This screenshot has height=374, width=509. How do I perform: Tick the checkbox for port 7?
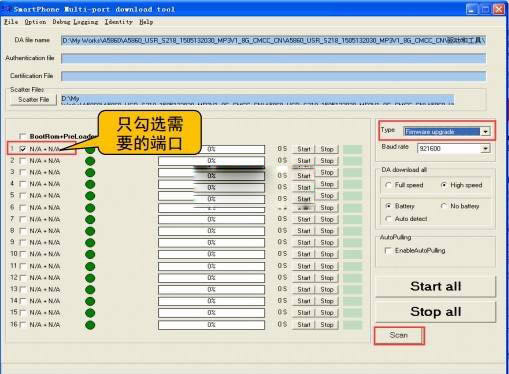[x=23, y=219]
